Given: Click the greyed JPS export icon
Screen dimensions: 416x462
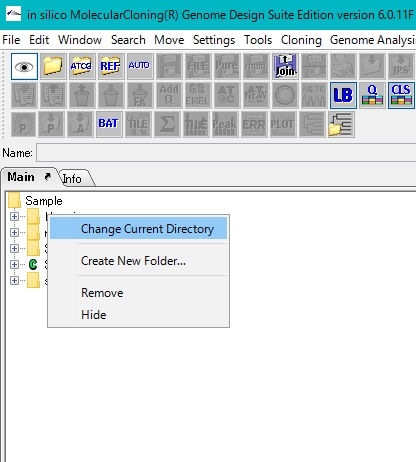Looking at the screenshot, I should (401, 66).
